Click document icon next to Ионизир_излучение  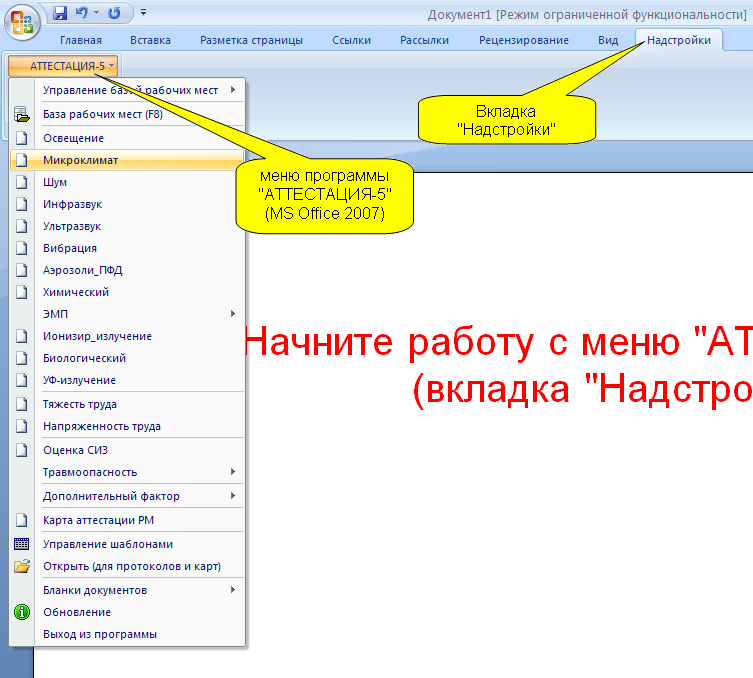22,336
